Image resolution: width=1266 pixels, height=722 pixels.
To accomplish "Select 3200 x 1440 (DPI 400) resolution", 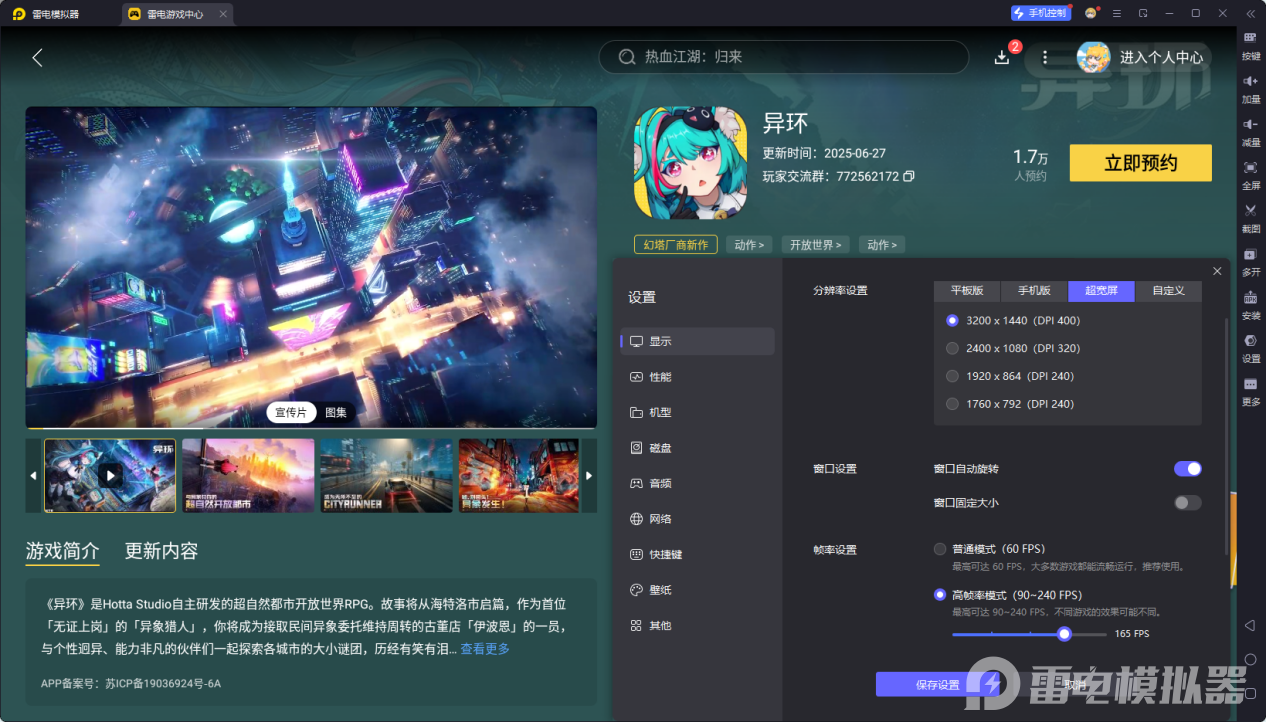I will 952,320.
